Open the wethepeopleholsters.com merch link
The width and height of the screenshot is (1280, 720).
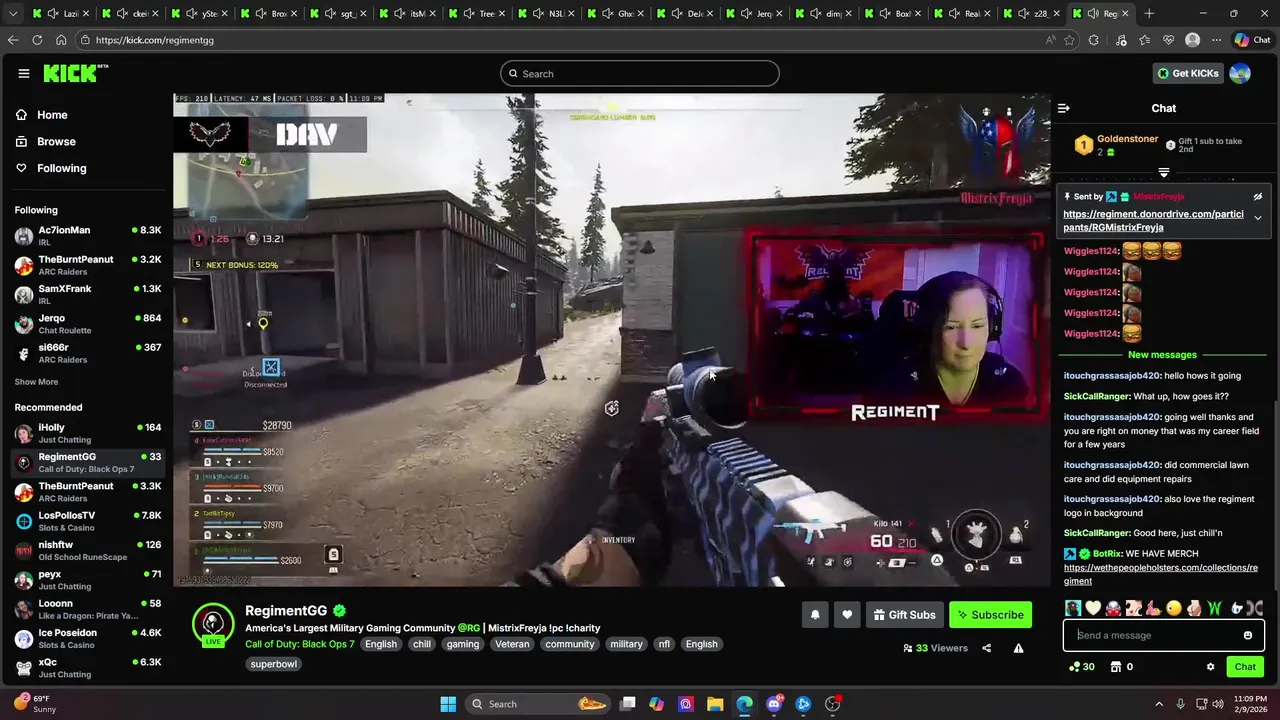[1161, 574]
